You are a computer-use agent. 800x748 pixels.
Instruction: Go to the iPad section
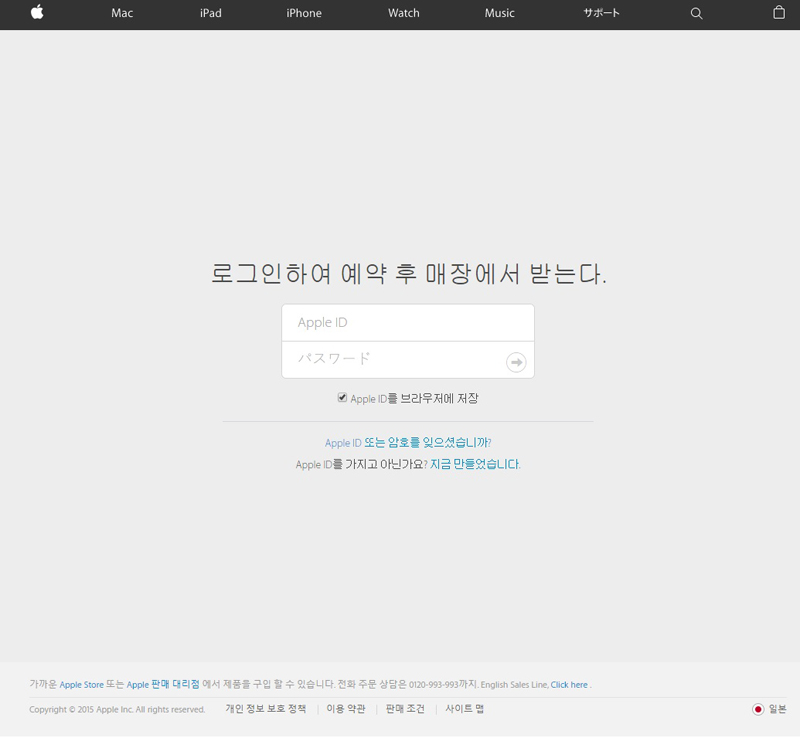[x=211, y=13]
